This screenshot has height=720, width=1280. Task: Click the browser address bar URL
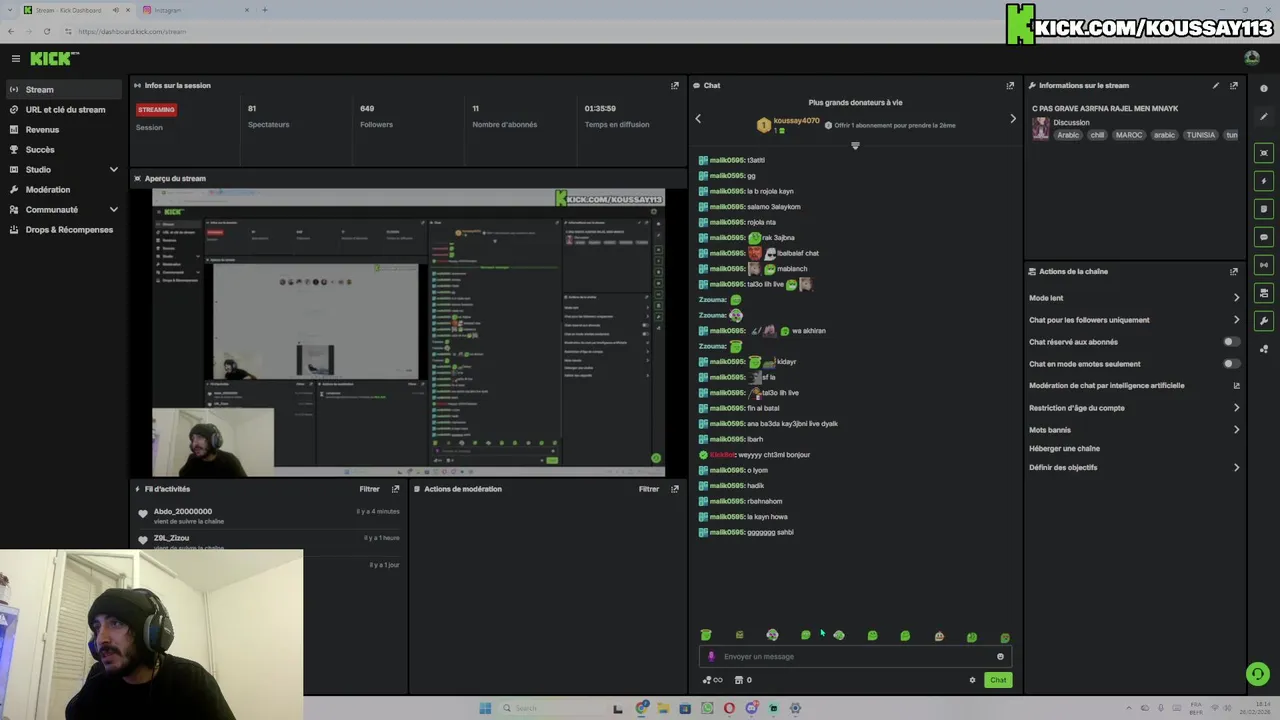[x=132, y=31]
